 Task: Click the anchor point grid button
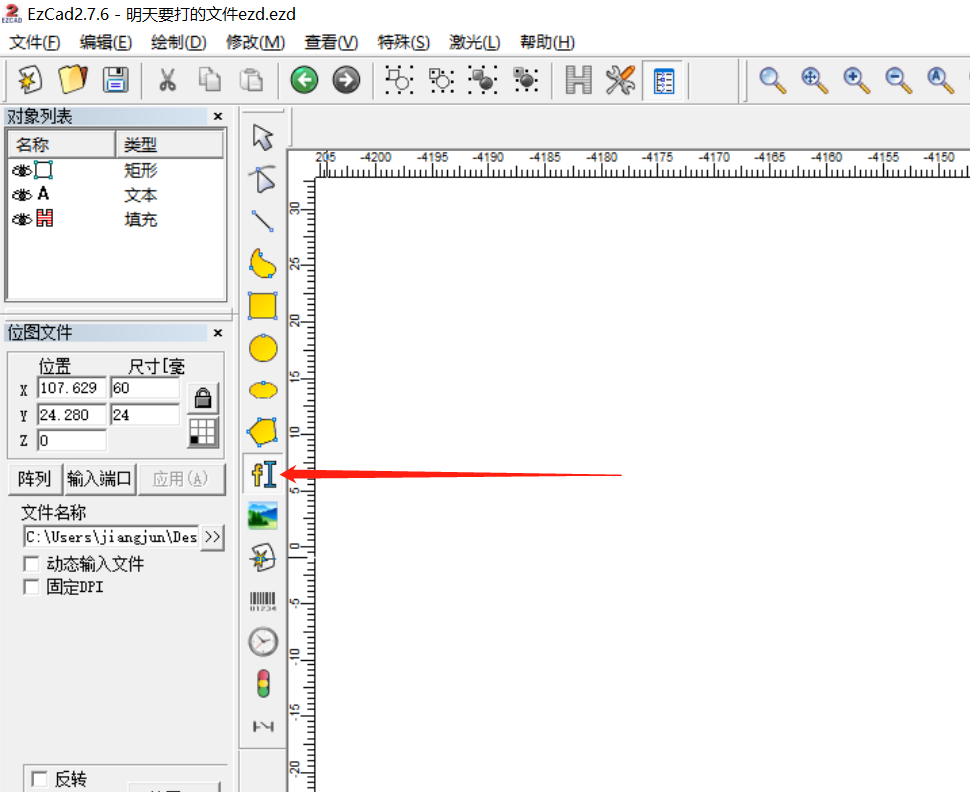(x=203, y=432)
